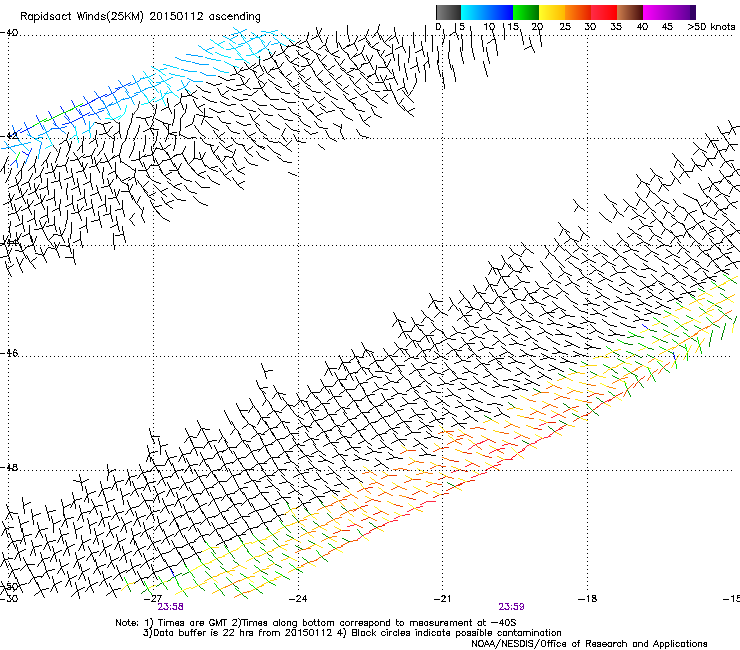Click the date '20150112' in the title
This screenshot has height=650, width=740.
click(x=177, y=17)
